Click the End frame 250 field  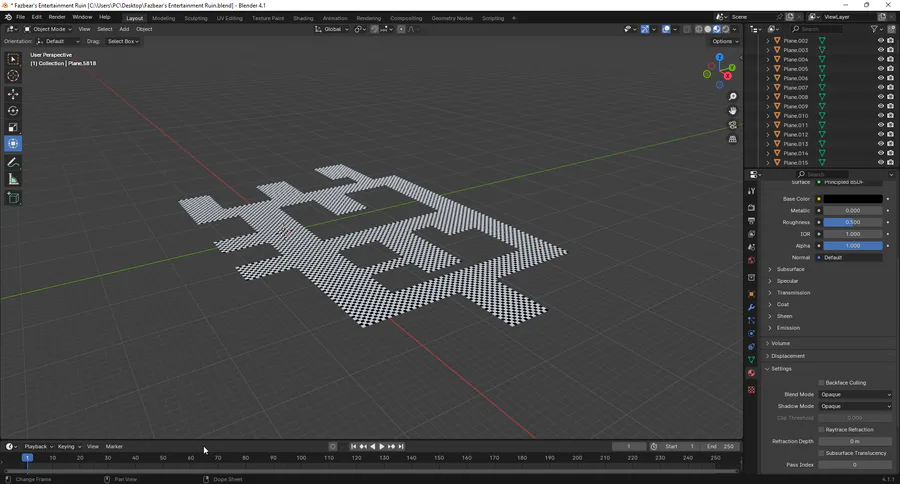tap(720, 446)
